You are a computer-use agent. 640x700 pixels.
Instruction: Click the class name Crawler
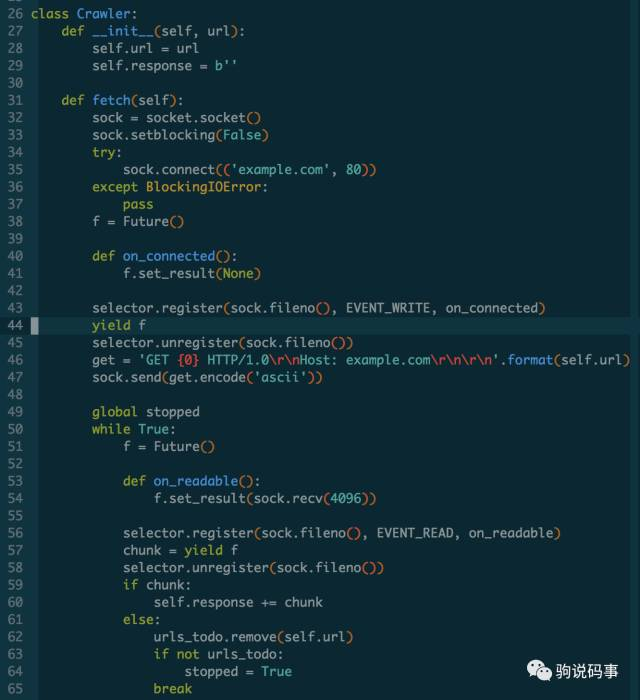click(104, 13)
